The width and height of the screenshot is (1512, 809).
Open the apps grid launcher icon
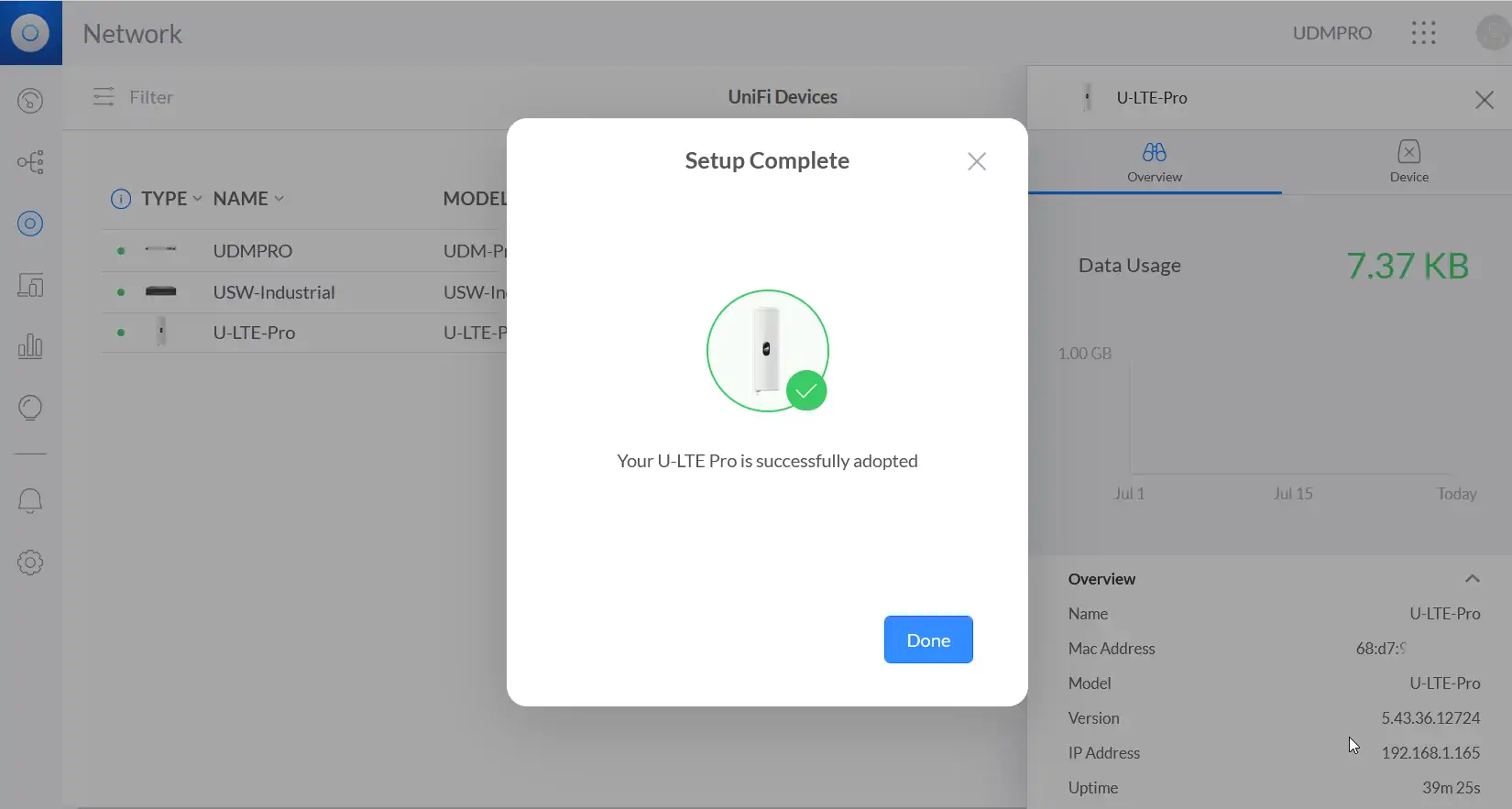1423,33
